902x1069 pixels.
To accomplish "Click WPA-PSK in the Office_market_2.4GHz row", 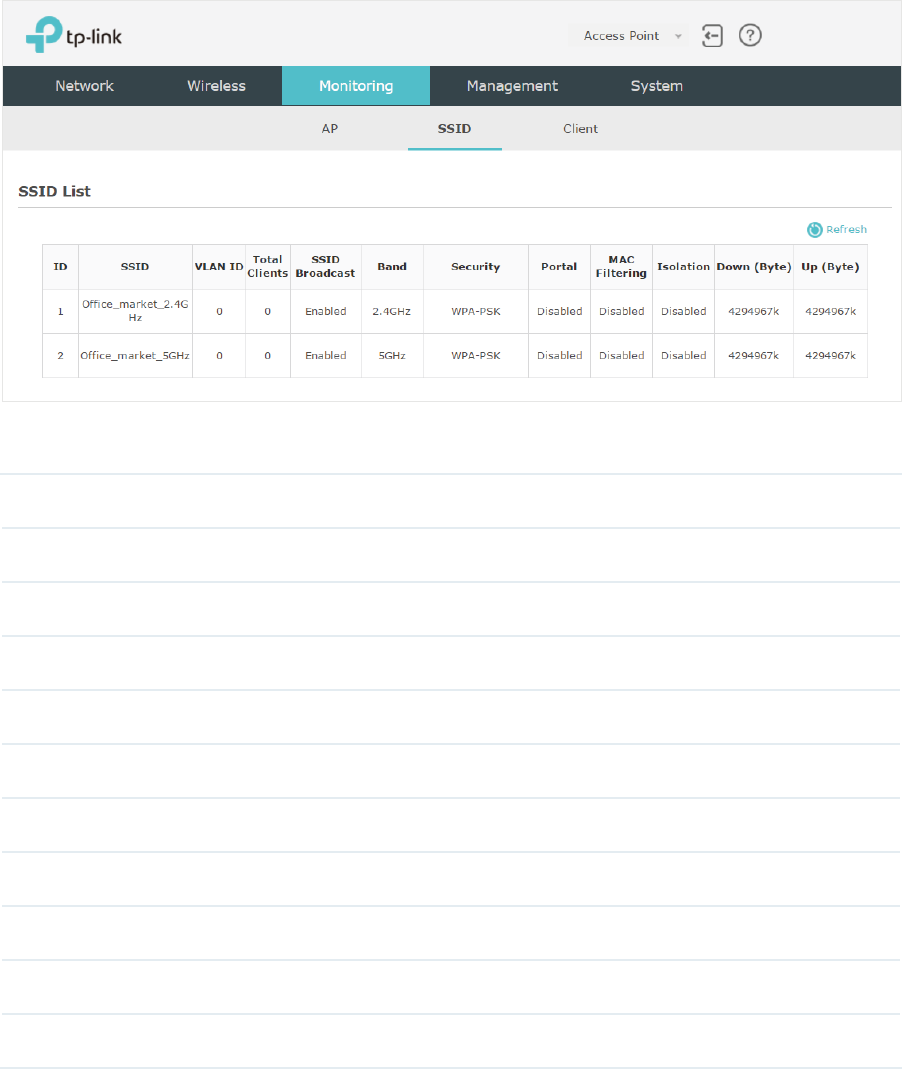I will point(476,312).
